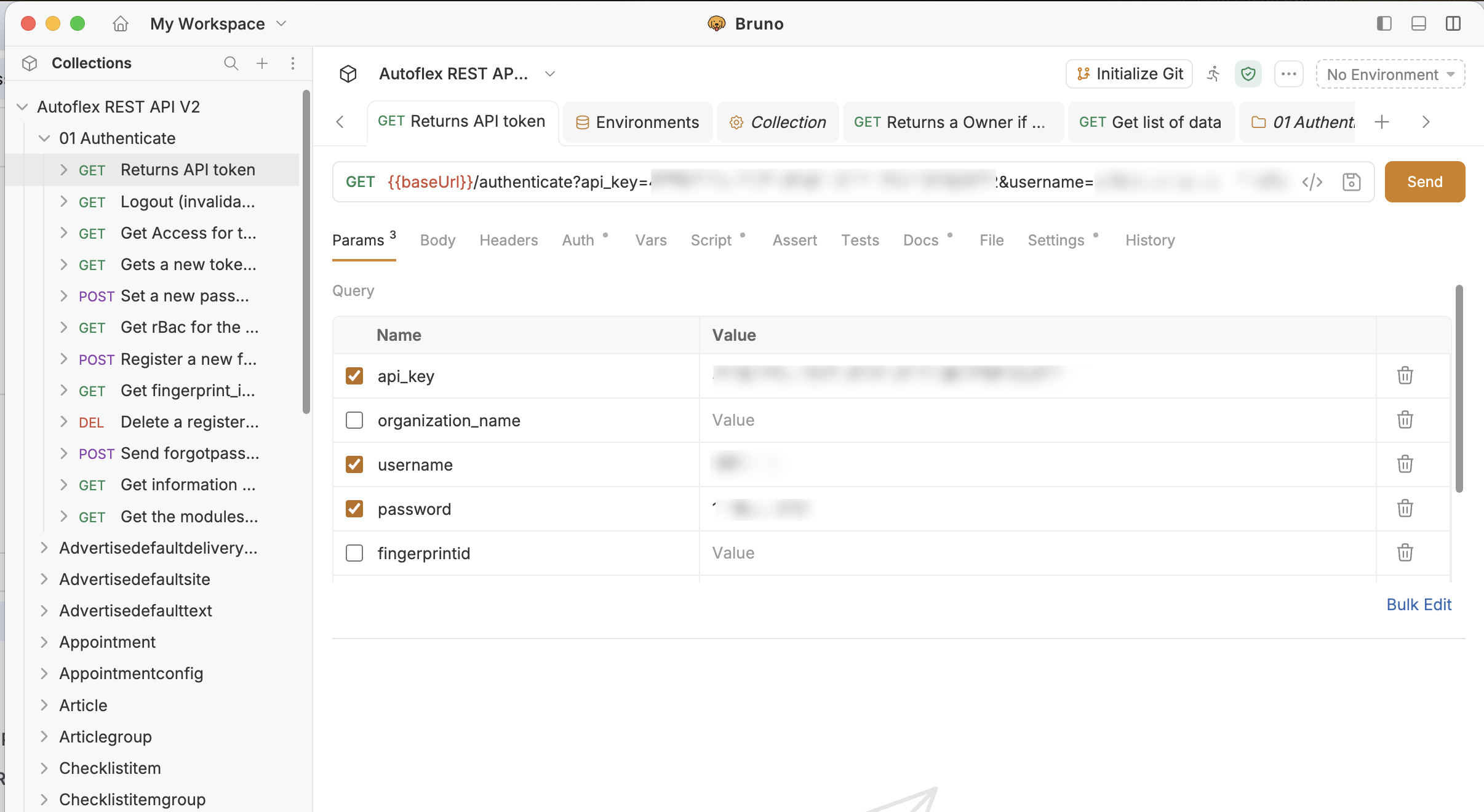Uncheck the username parameter checkbox

[354, 464]
